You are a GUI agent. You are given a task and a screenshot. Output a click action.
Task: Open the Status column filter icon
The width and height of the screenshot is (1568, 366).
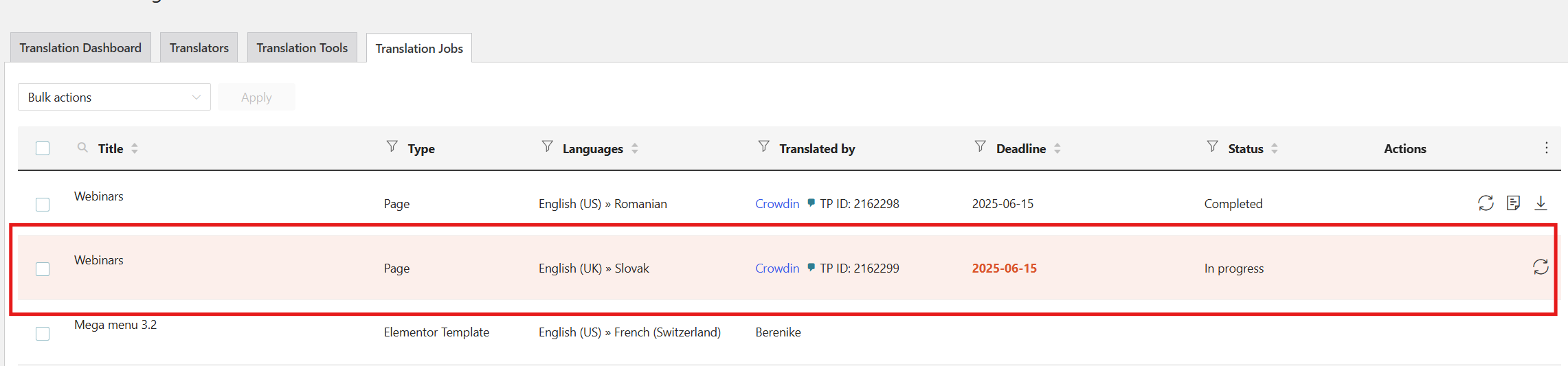pos(1212,146)
